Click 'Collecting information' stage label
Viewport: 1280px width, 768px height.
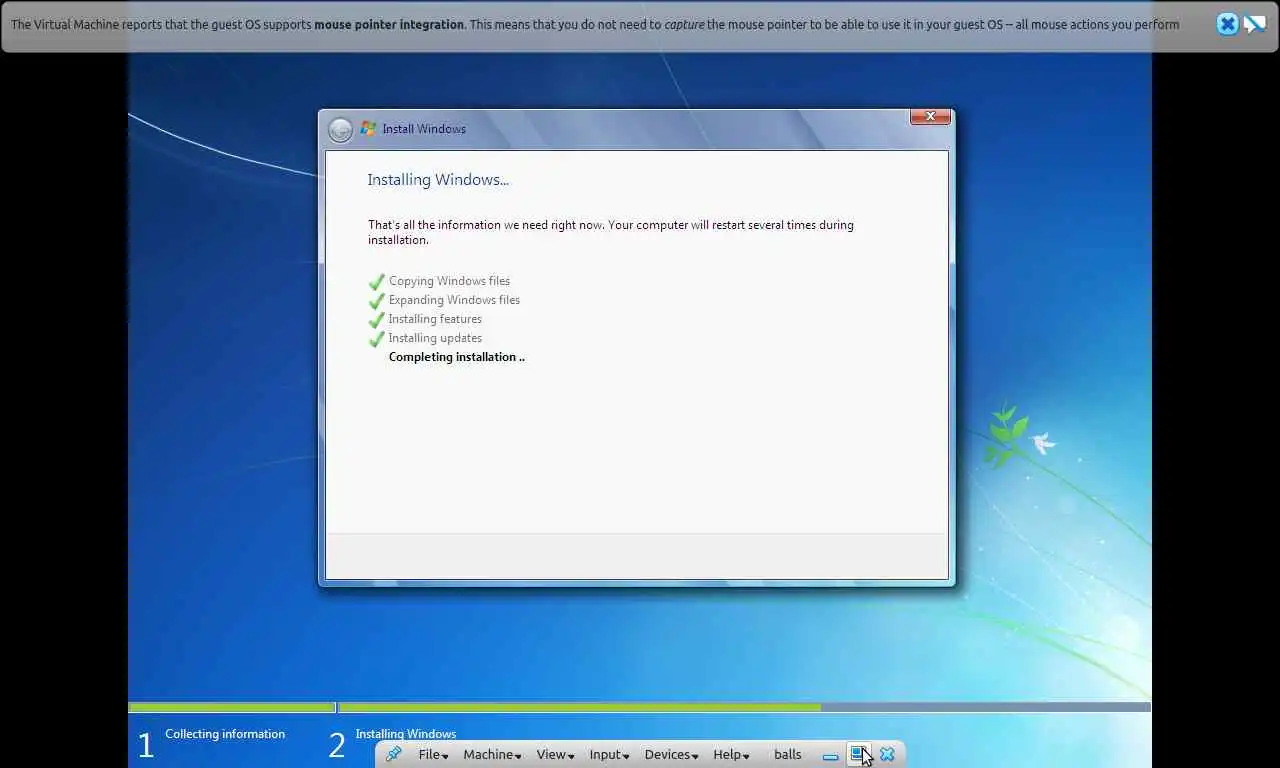click(x=225, y=734)
